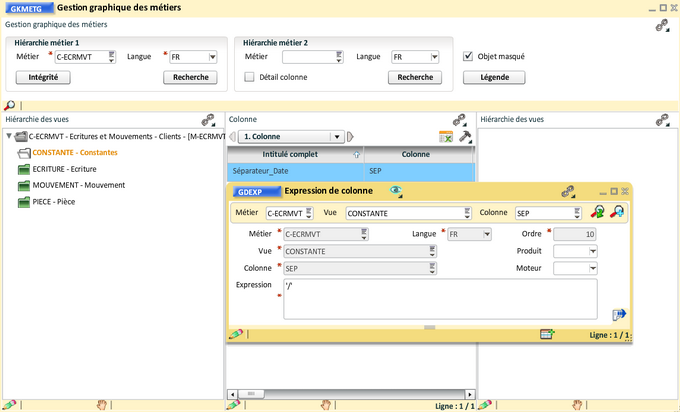Click the blue search icon in GDEXP filter bar
Viewport: 680px width, 412px height.
(x=617, y=212)
